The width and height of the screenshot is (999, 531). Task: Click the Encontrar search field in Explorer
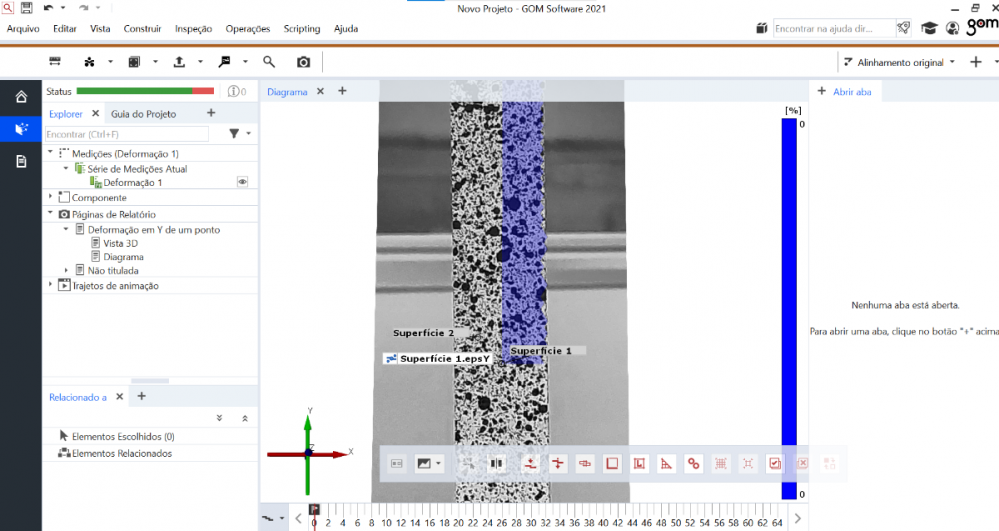point(127,134)
